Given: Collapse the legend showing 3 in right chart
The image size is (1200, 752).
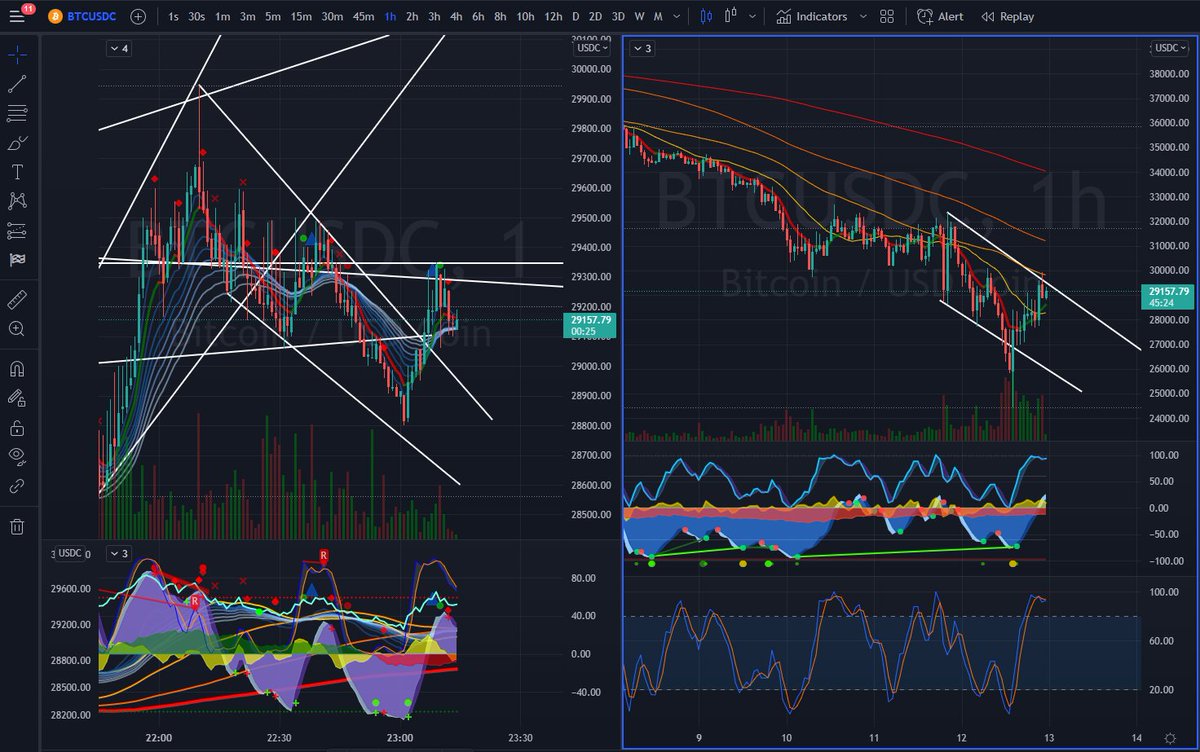Looking at the screenshot, I should (x=640, y=48).
